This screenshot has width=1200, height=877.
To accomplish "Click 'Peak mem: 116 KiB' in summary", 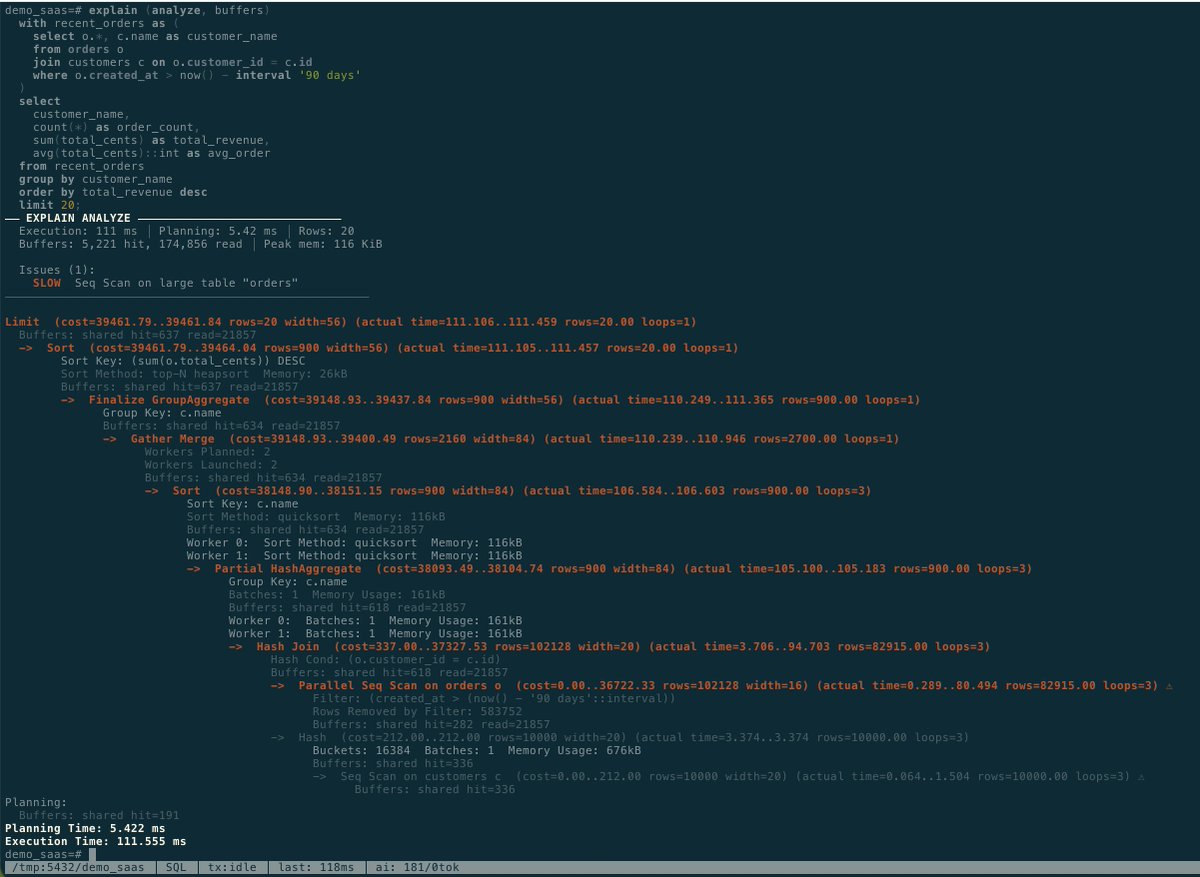I will coord(323,244).
